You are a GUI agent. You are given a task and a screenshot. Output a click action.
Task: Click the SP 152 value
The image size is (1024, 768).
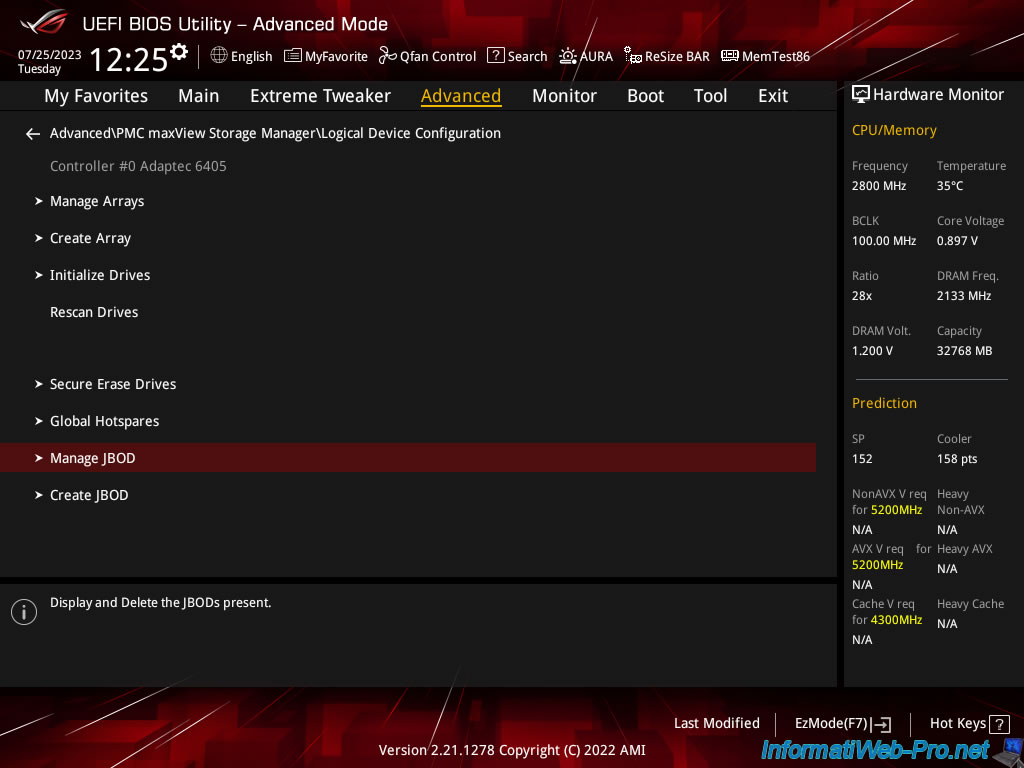(x=862, y=458)
